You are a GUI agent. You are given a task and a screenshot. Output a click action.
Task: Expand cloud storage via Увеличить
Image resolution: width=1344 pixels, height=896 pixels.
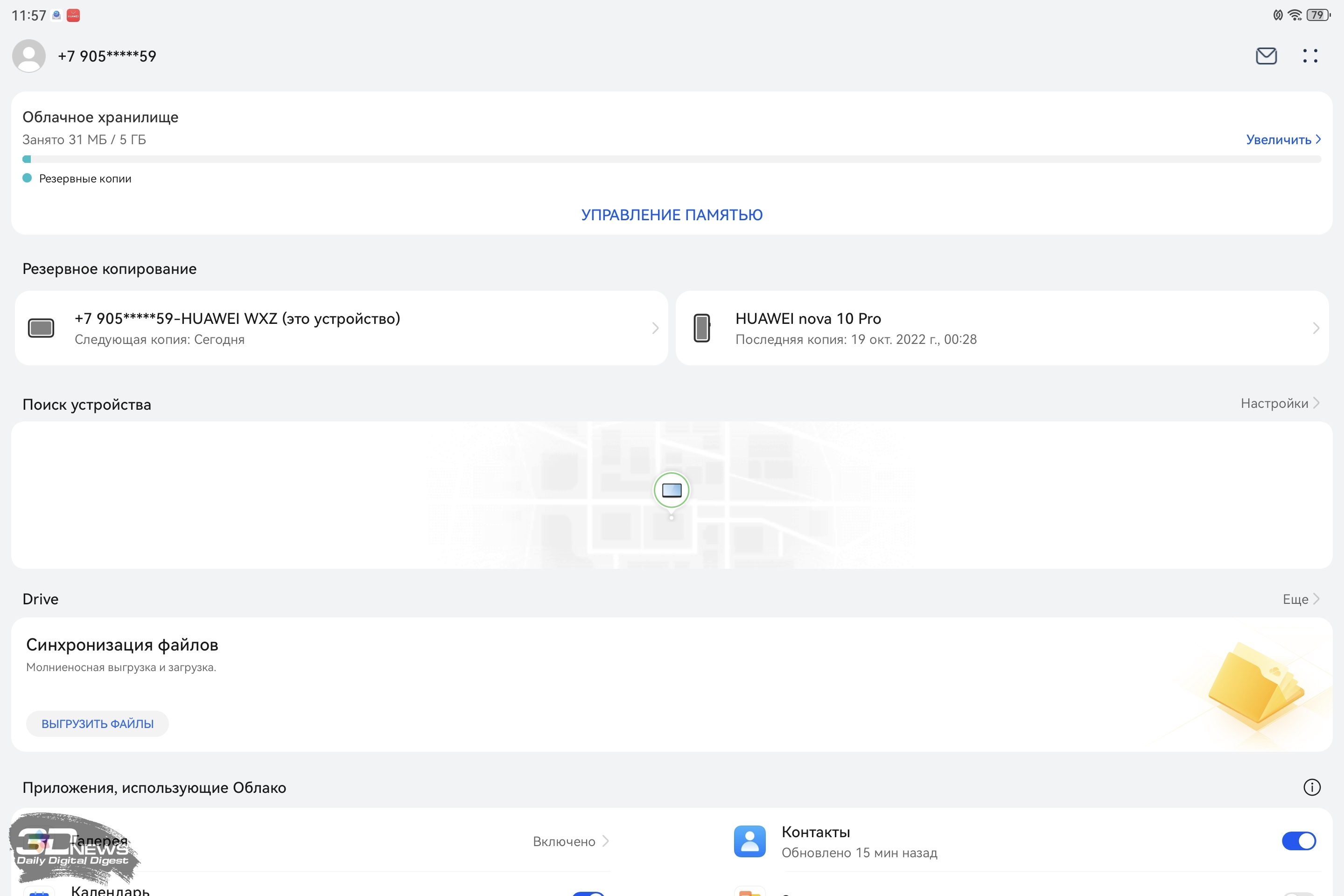1283,140
